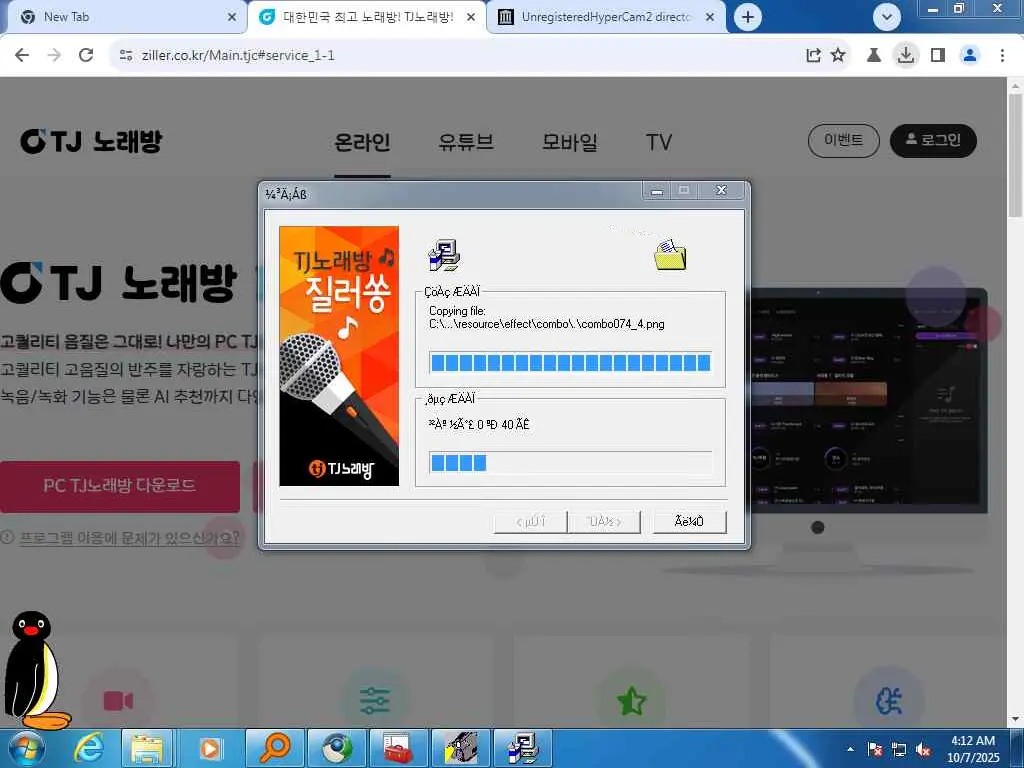
Task: Go back with the browser back arrow
Action: (x=22, y=56)
